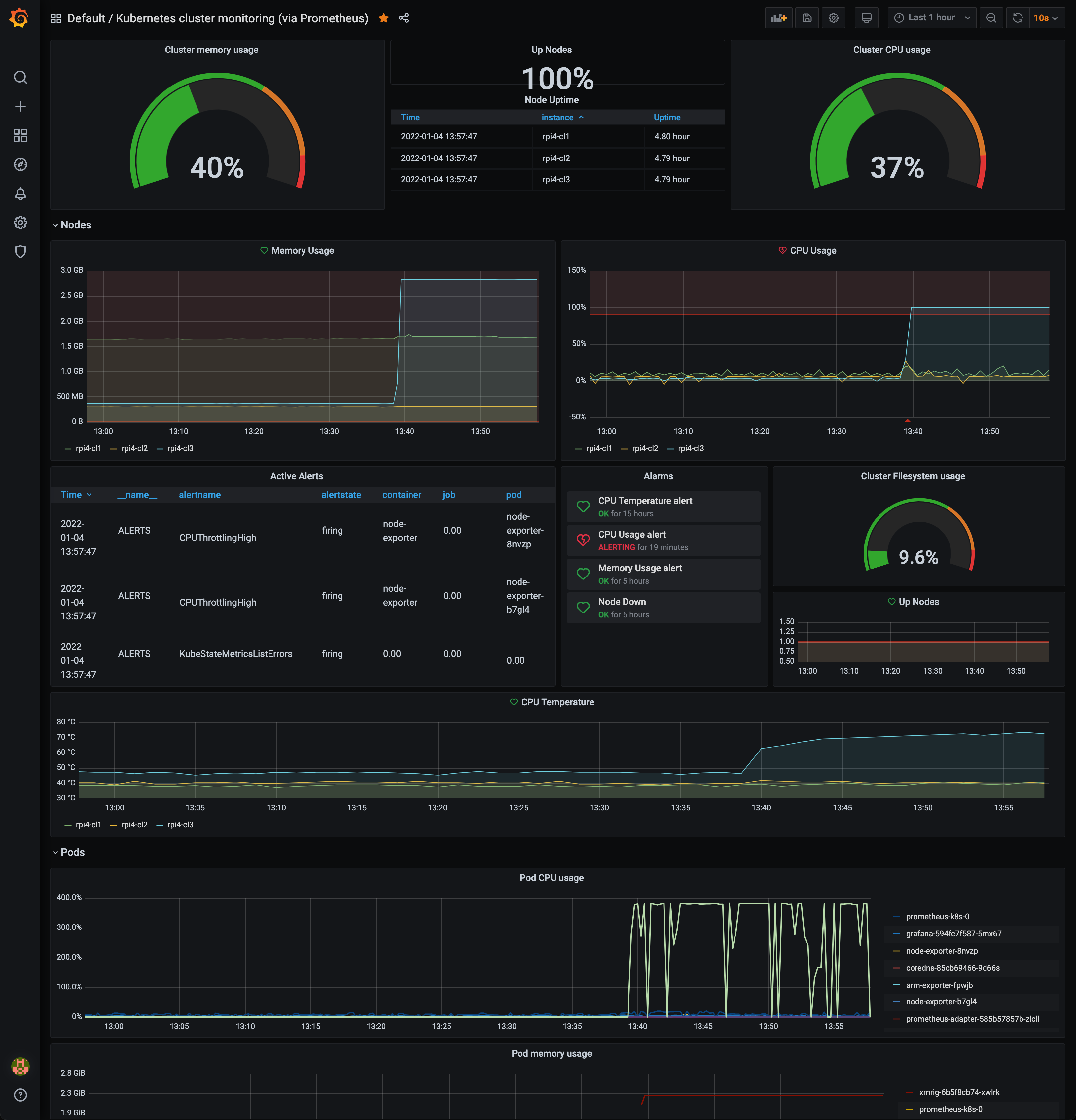Open the search dashboards icon

(20, 77)
